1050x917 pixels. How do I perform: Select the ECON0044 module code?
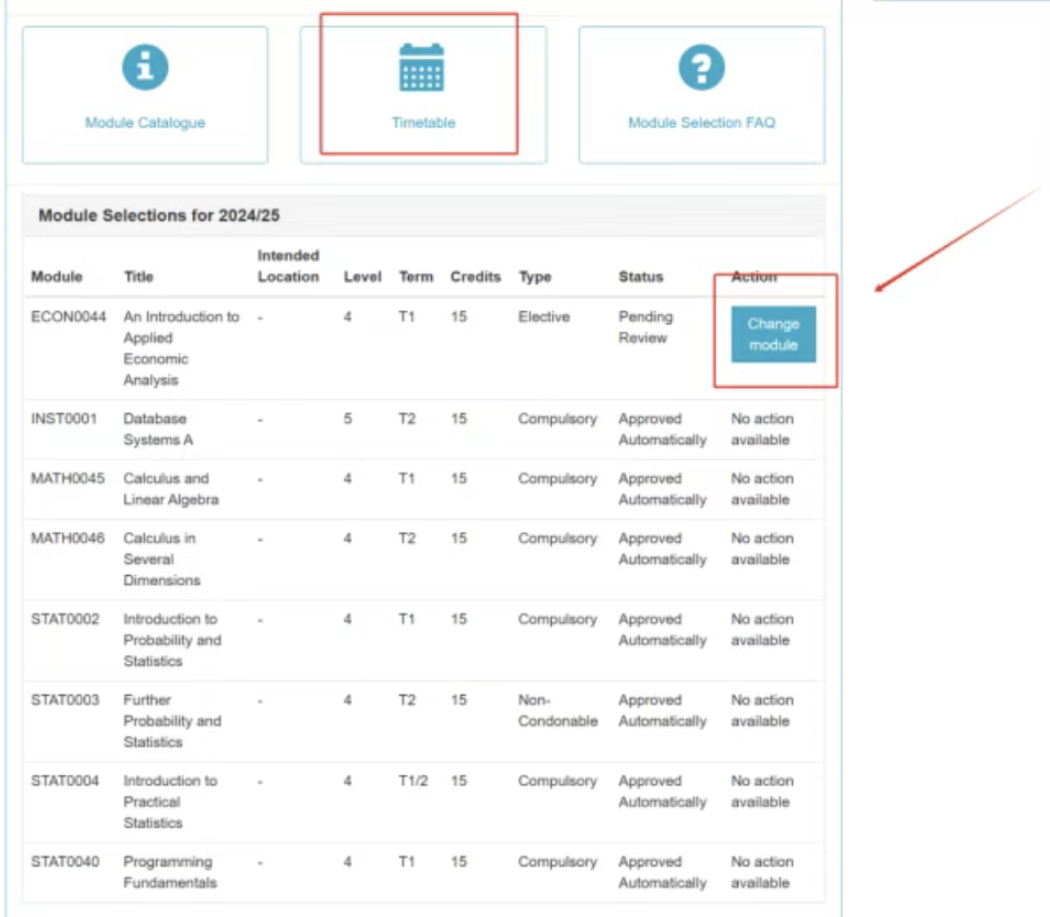68,317
